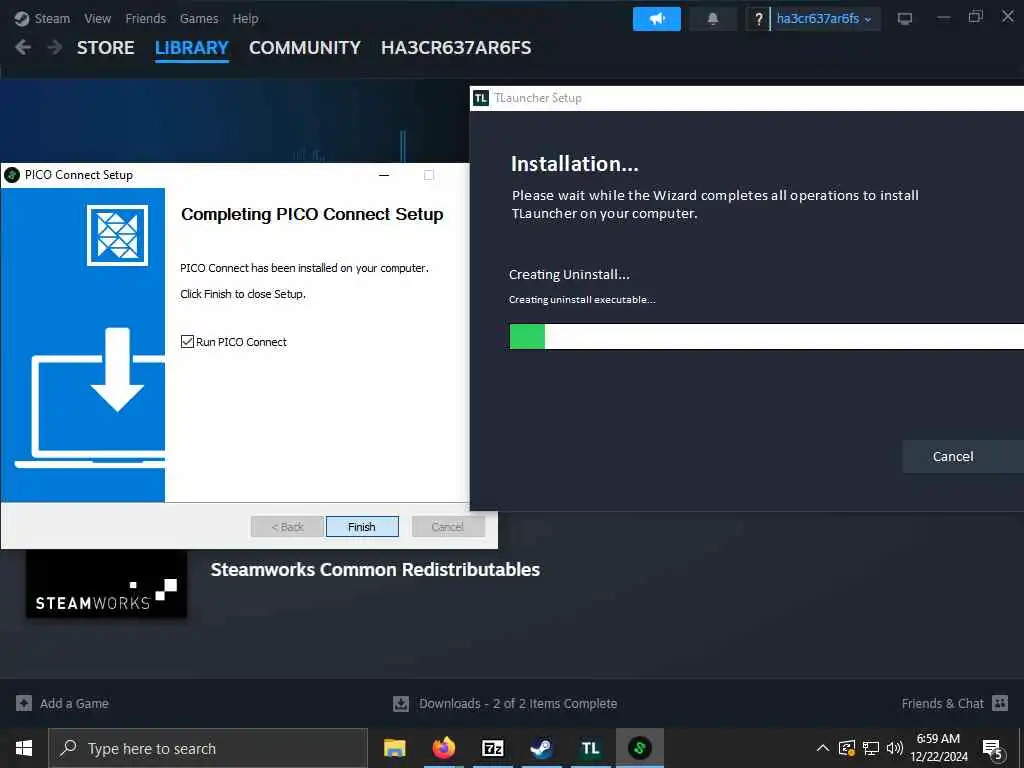Open the Steam notifications bell

(x=713, y=19)
